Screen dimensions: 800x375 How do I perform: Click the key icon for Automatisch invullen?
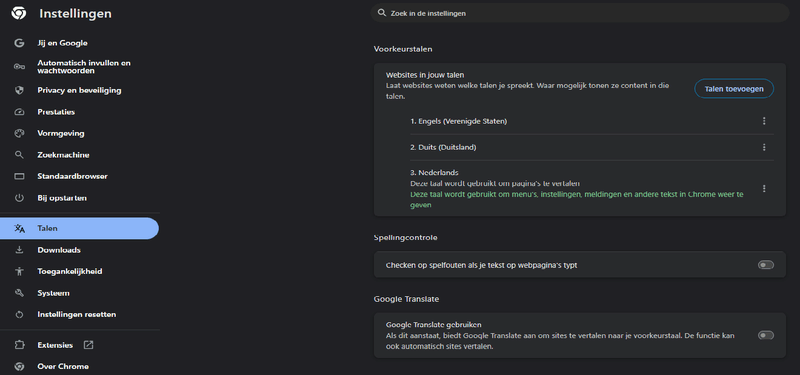click(x=19, y=67)
